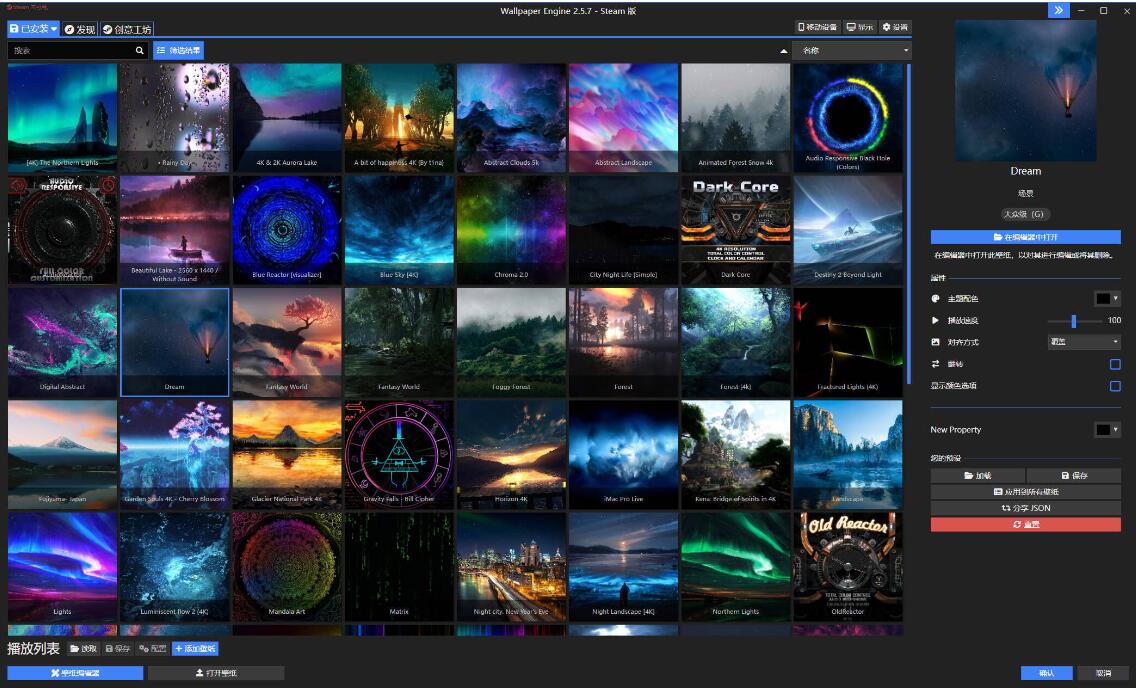
Task: Click the 大众级 (G) rating tag
Action: [1025, 214]
